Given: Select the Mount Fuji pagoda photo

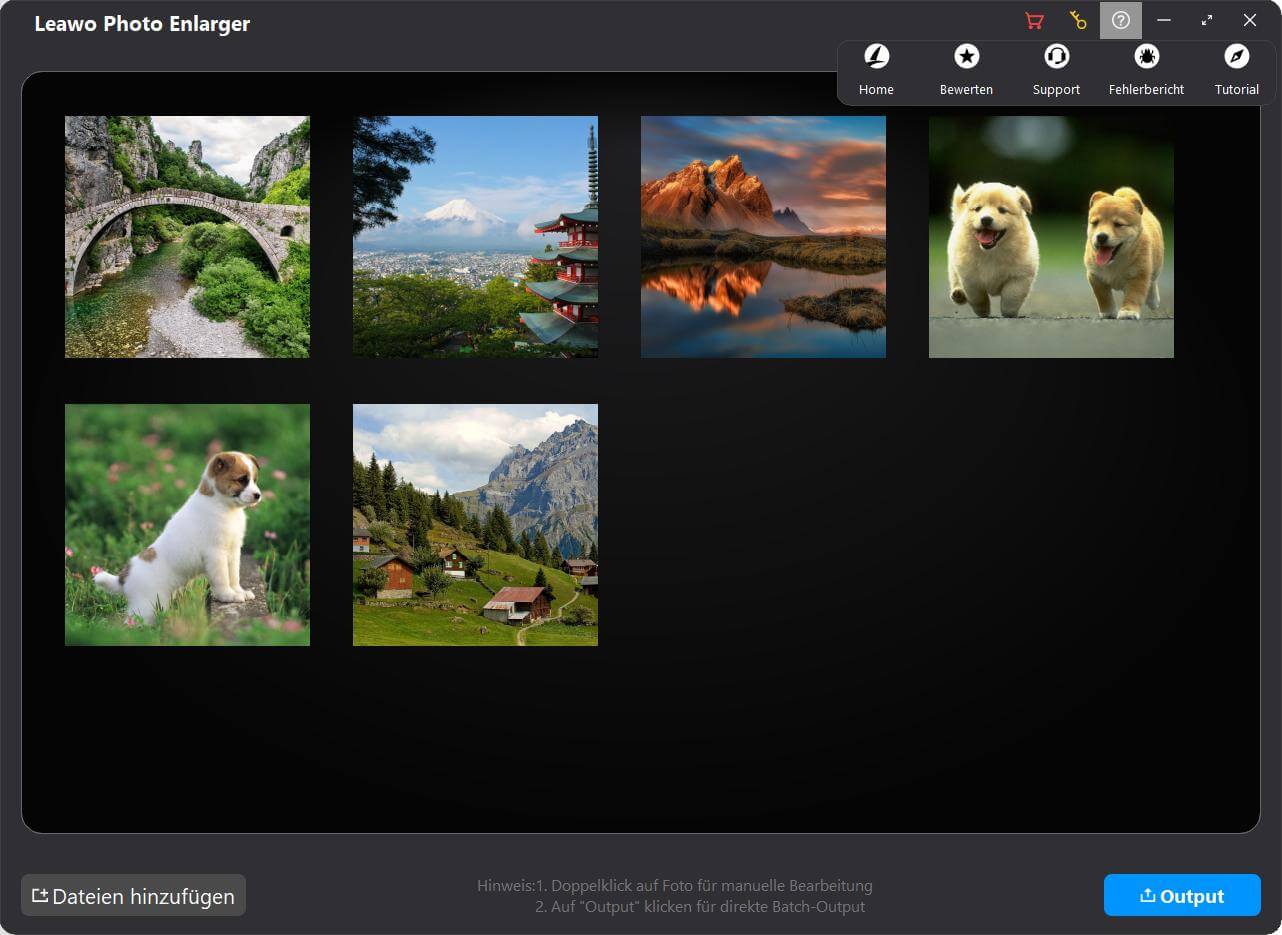Looking at the screenshot, I should 475,237.
